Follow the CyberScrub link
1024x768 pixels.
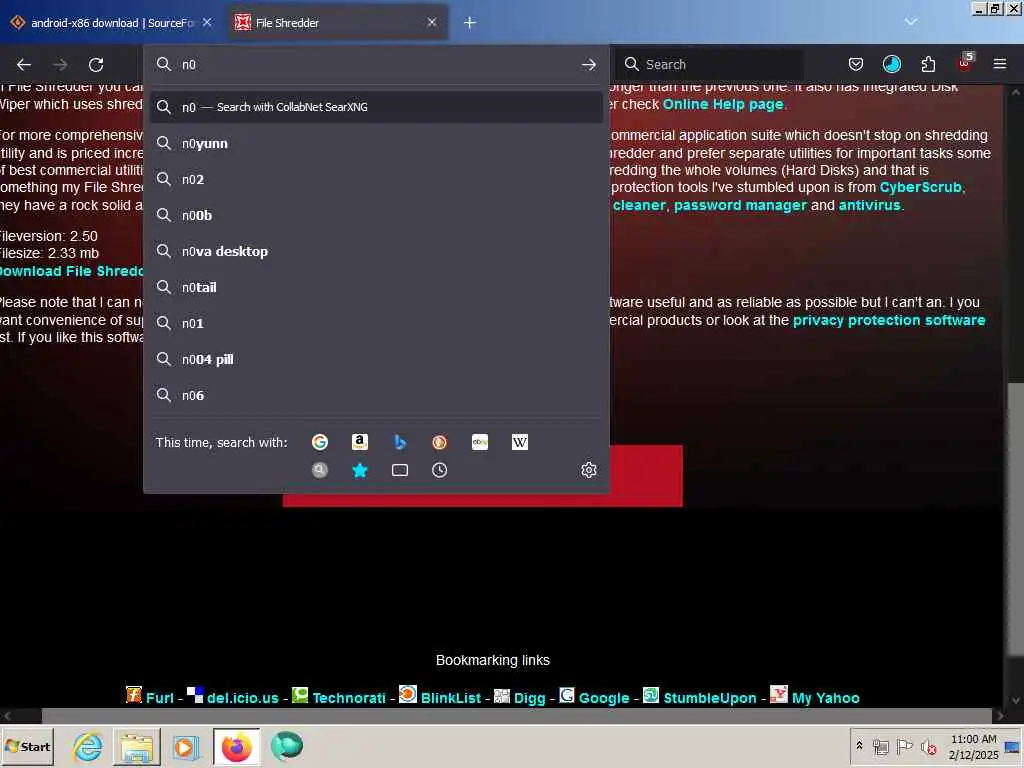[x=920, y=187]
